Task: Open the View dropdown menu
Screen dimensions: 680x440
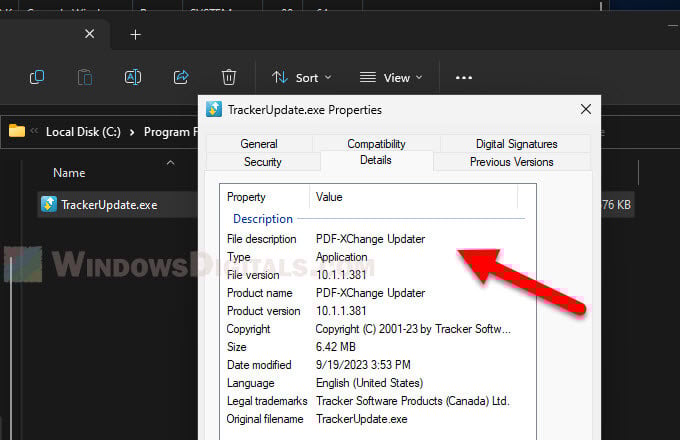Action: 391,78
